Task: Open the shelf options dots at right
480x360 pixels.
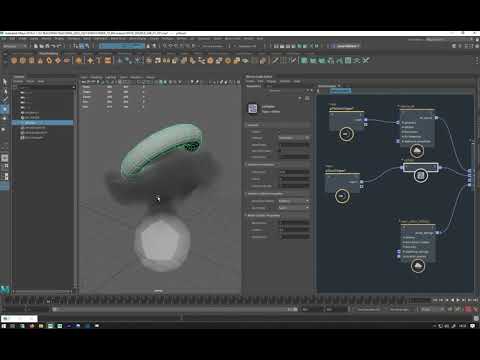Action: [476, 60]
